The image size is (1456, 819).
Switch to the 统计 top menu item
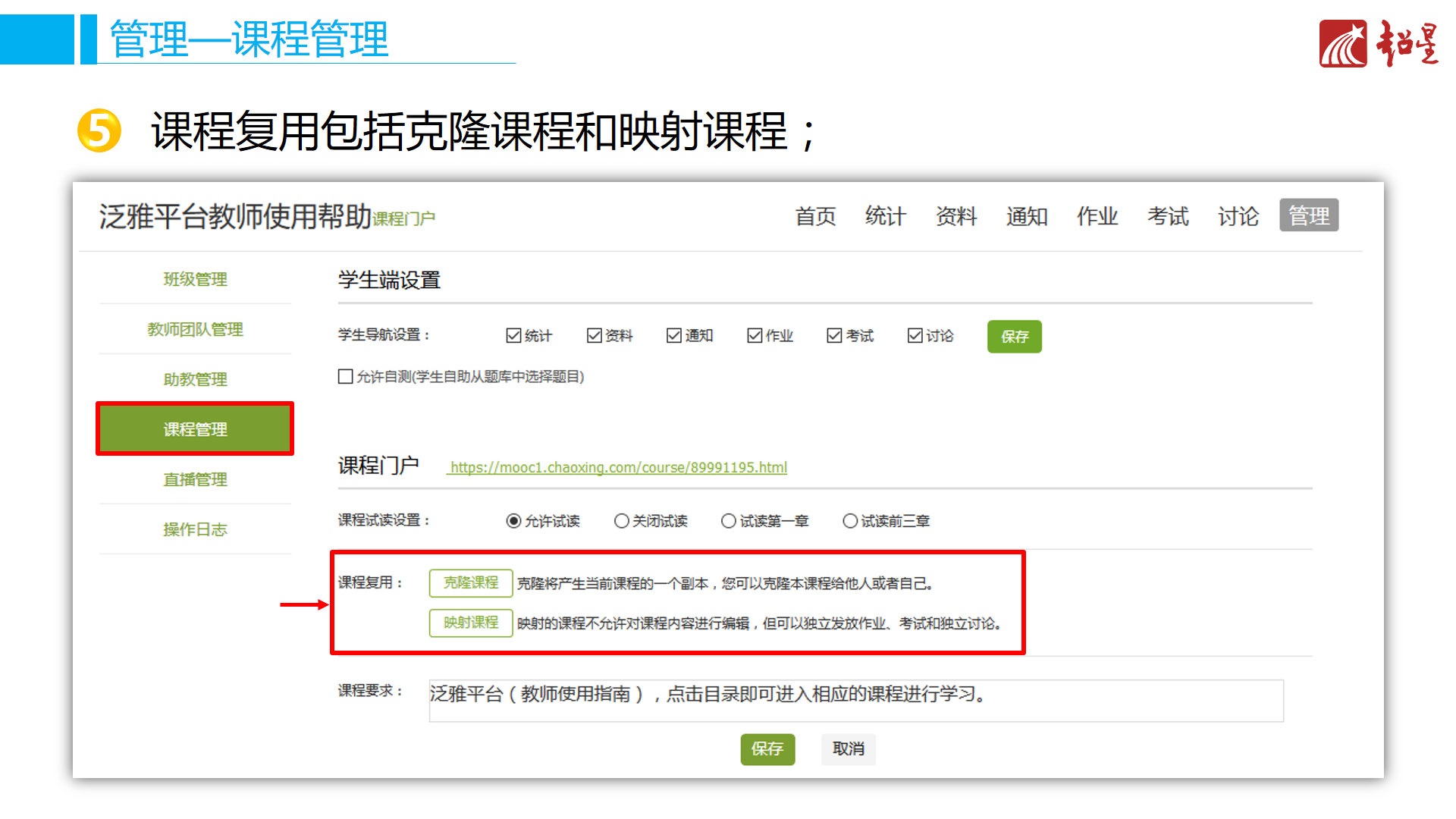(885, 216)
